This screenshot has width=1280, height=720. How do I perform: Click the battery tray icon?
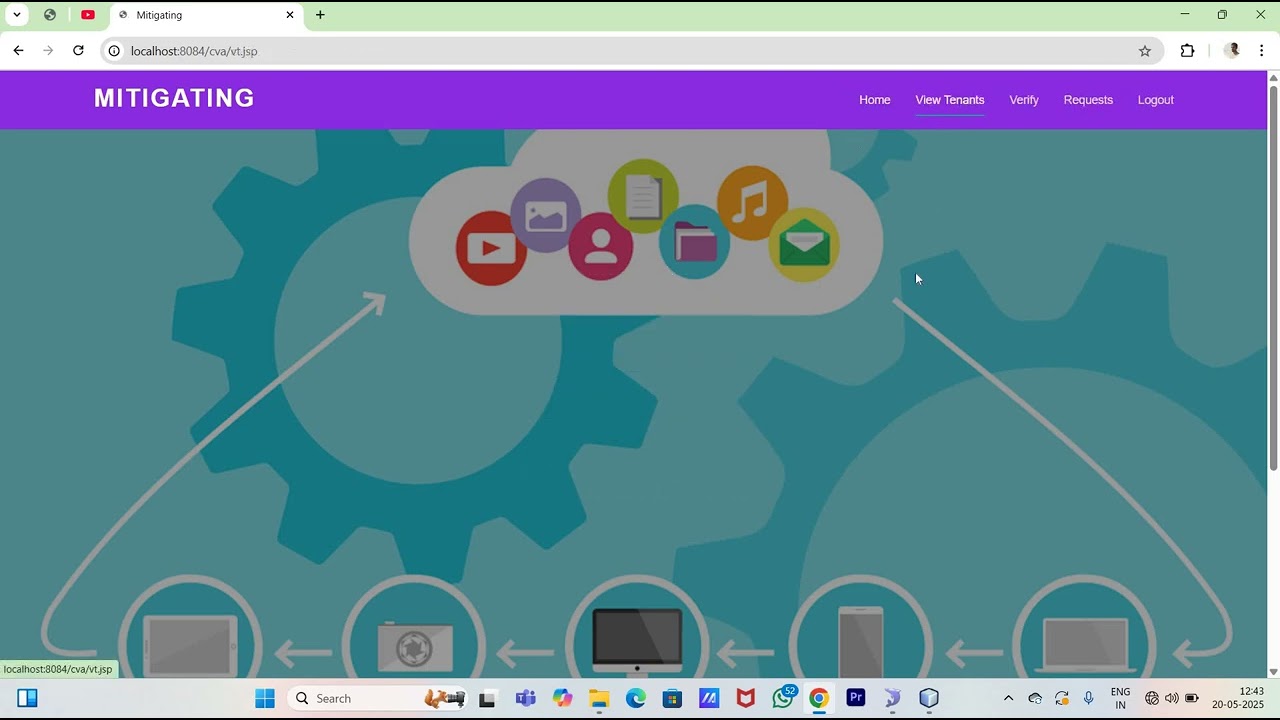[x=1192, y=698]
